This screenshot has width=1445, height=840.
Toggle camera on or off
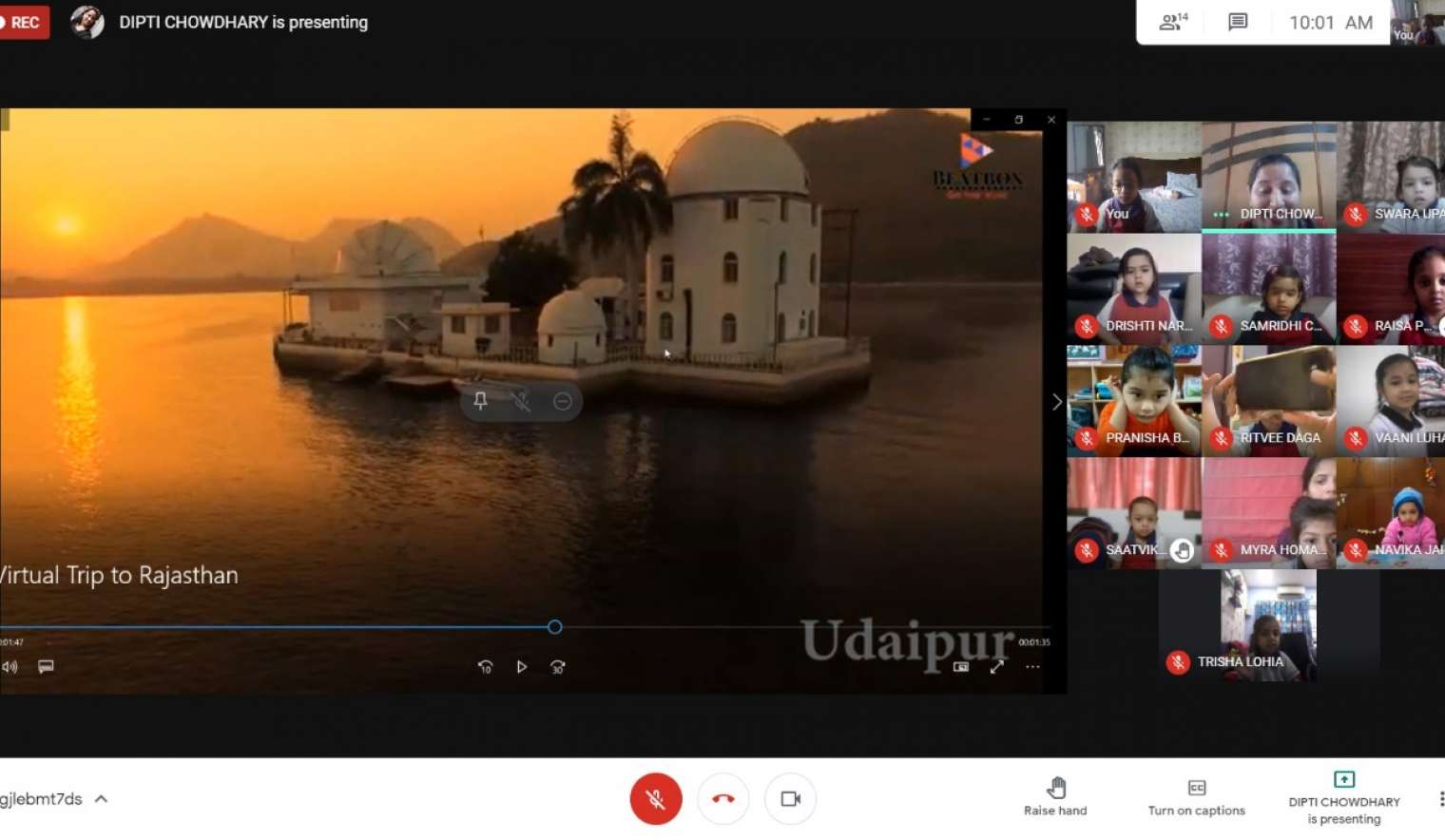pyautogui.click(x=790, y=799)
